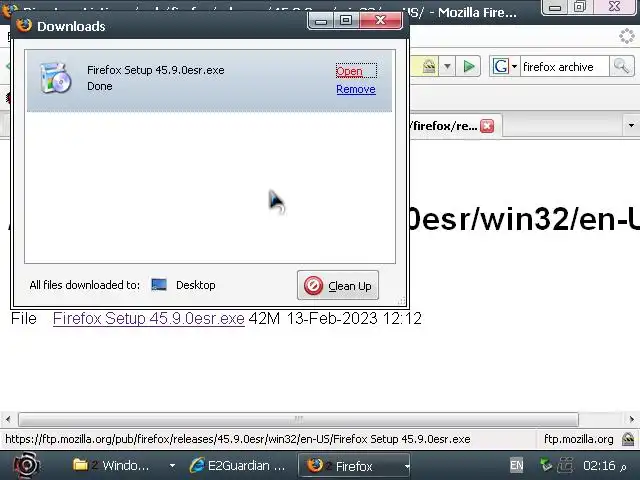This screenshot has width=640, height=480.
Task: Select the Firefox Setup installer icon
Action: pyautogui.click(x=56, y=78)
